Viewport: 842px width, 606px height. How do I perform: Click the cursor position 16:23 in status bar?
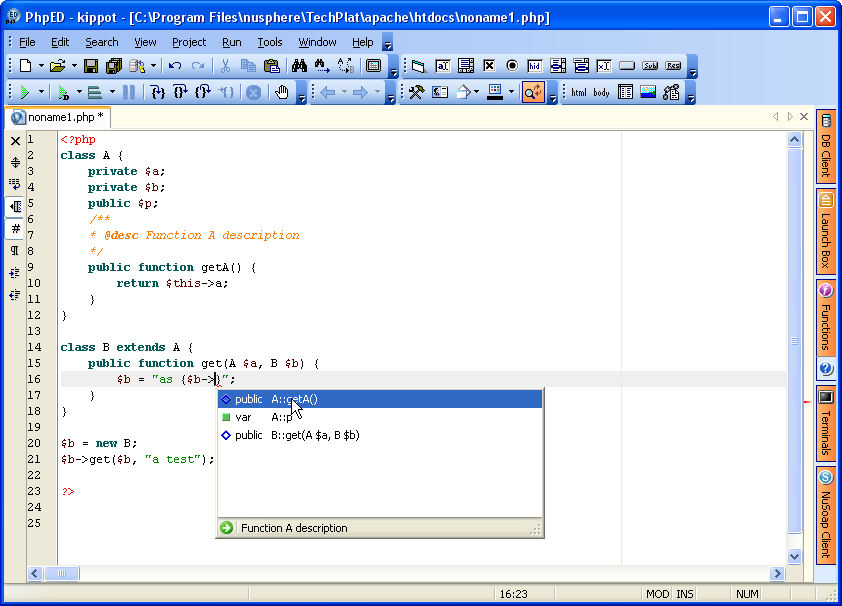click(x=513, y=594)
